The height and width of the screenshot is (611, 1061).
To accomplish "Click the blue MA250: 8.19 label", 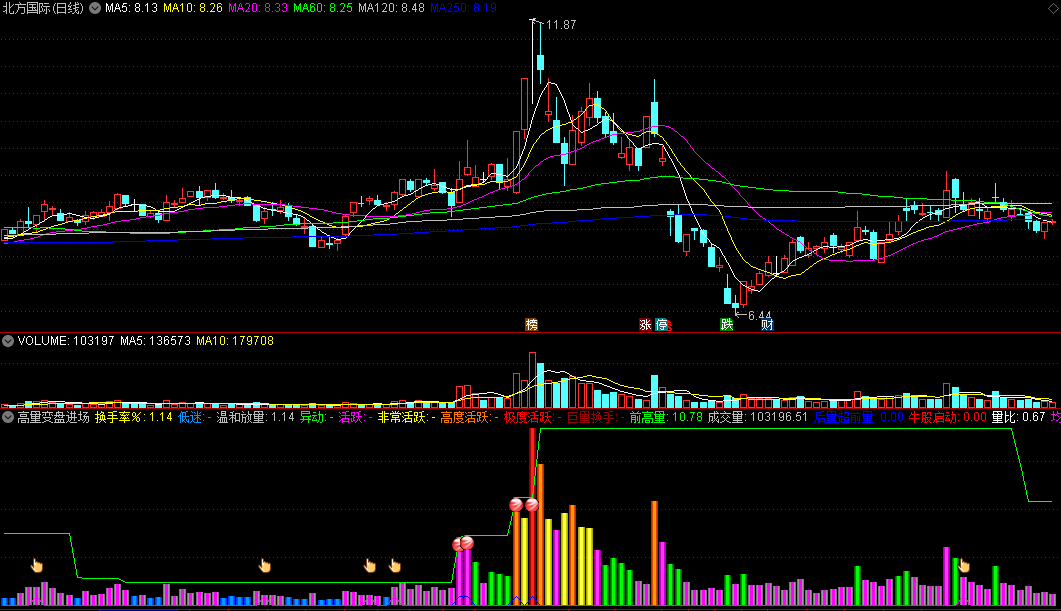I will tap(464, 8).
